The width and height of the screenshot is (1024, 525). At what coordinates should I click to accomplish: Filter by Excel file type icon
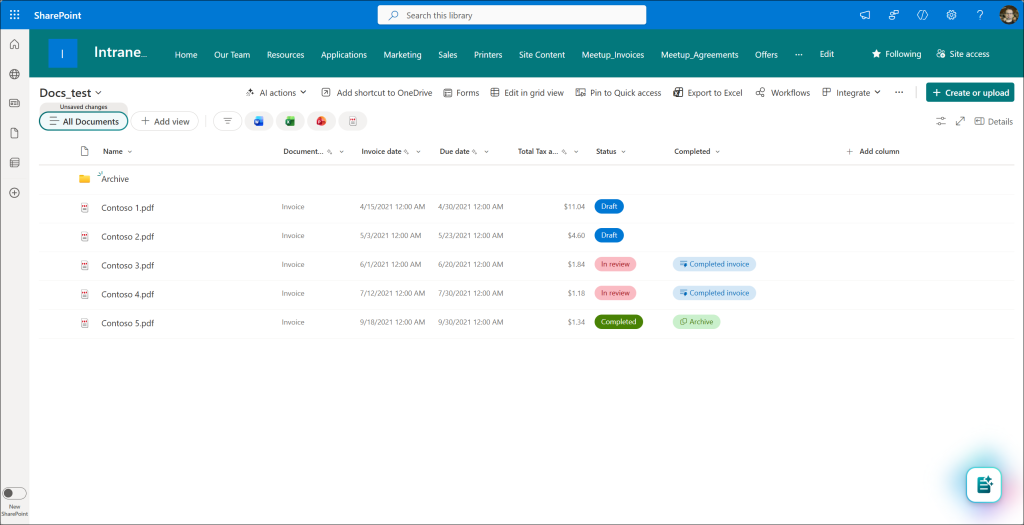coord(290,121)
